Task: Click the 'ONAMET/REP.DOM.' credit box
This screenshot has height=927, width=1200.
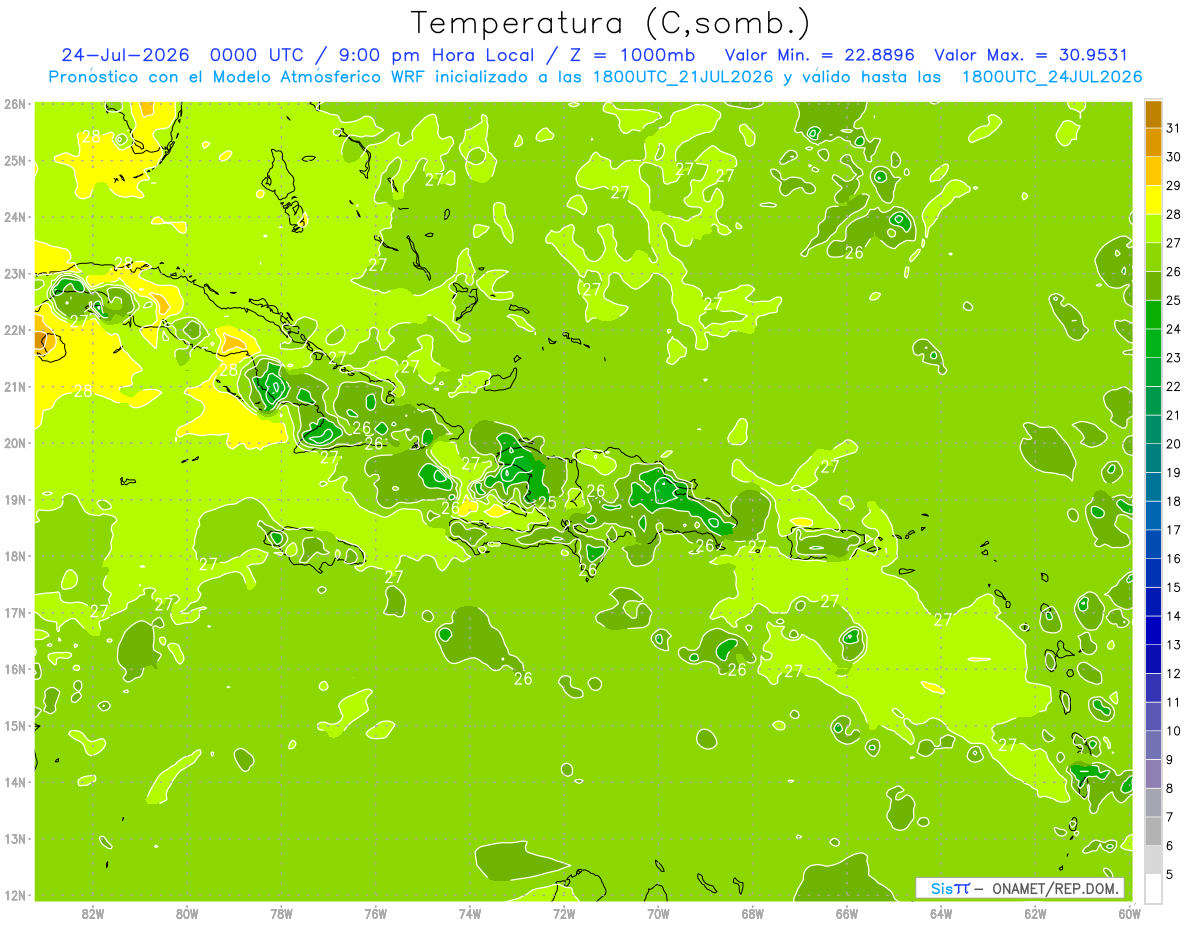Action: [1020, 888]
